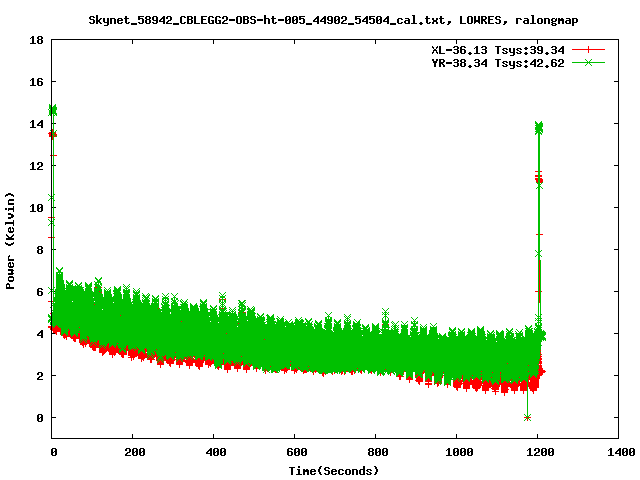
Task: Click the y-axis tick label 4
Action: 40,334
